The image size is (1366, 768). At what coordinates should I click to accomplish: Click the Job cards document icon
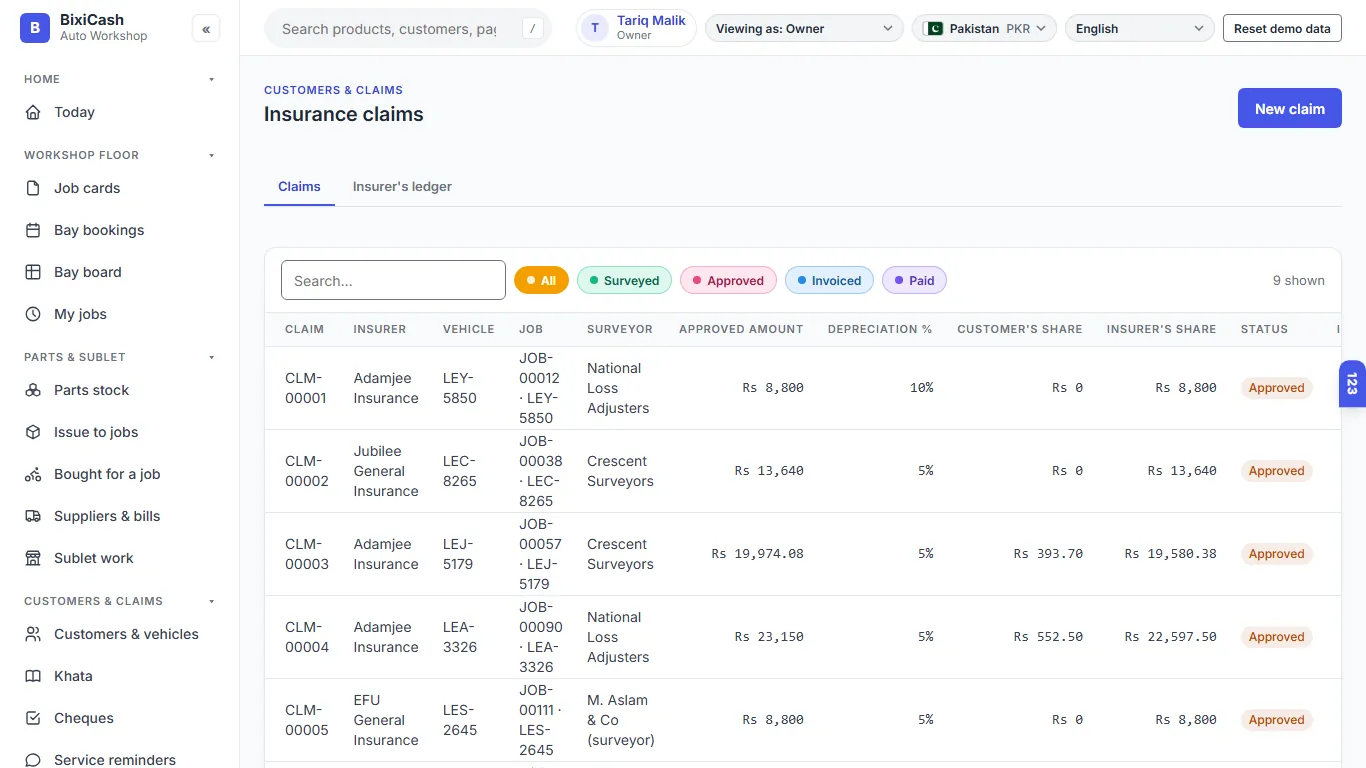click(33, 188)
